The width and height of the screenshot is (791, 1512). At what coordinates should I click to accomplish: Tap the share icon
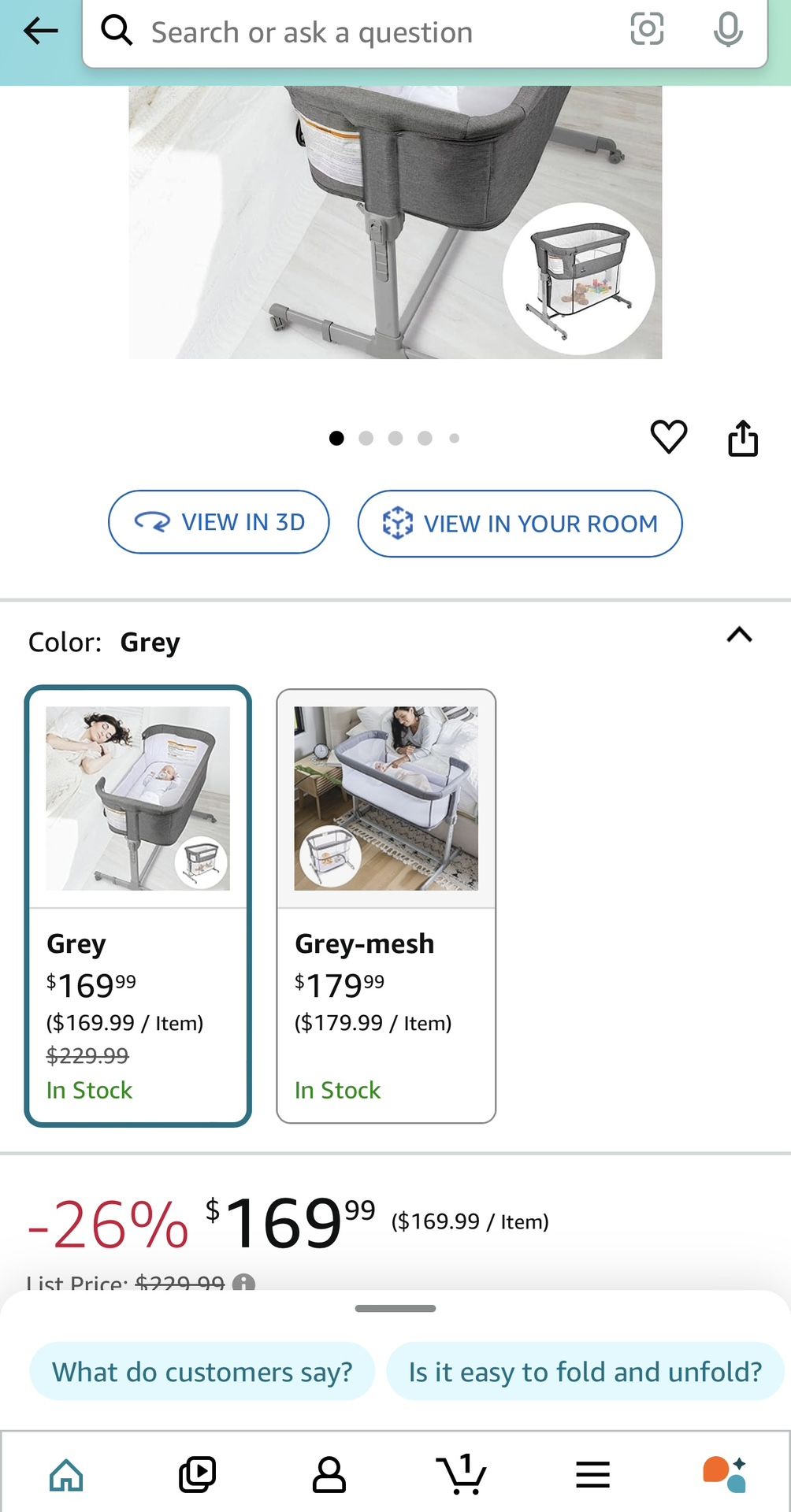tap(742, 438)
